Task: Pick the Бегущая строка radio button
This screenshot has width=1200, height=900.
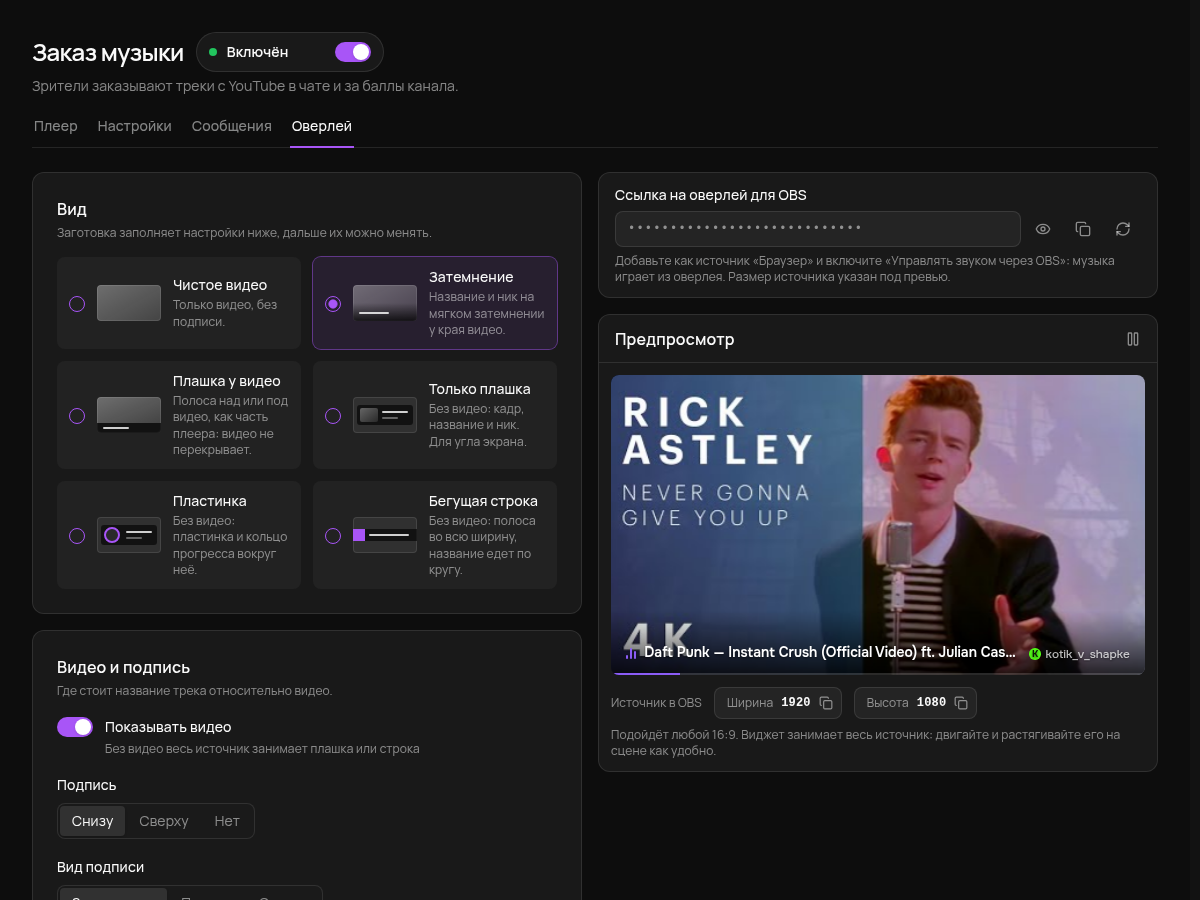Action: tap(333, 536)
